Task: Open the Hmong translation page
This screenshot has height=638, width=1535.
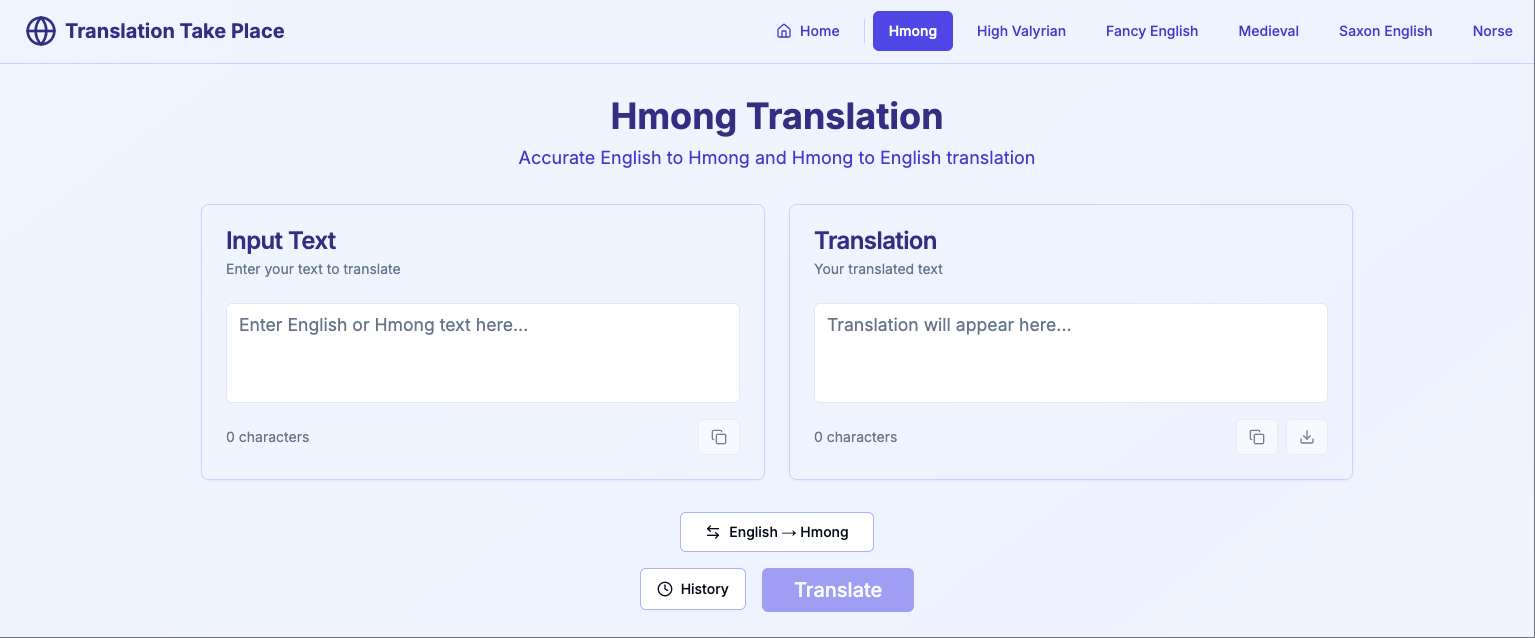Action: tap(912, 31)
